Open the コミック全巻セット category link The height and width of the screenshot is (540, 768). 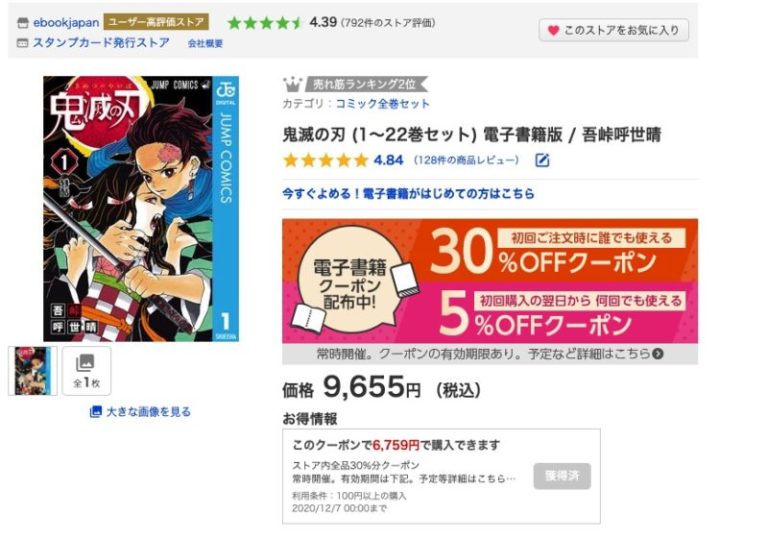pyautogui.click(x=383, y=104)
